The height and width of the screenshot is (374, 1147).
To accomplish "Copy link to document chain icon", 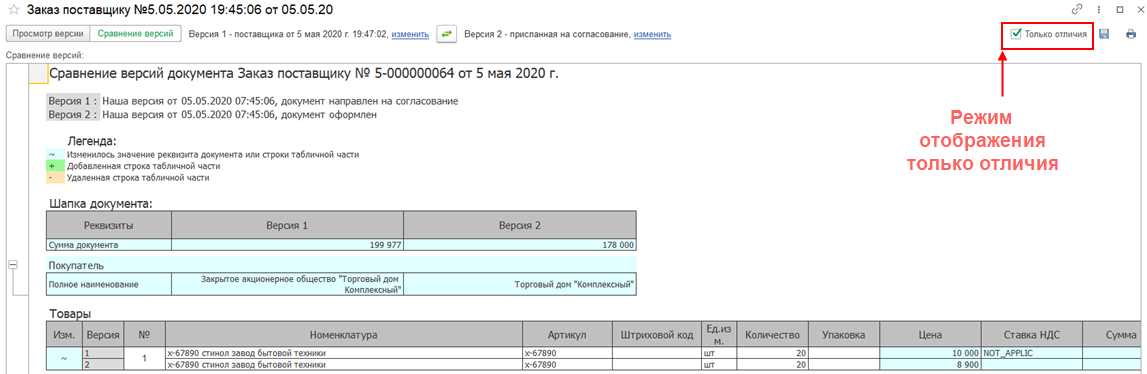I will click(1077, 10).
